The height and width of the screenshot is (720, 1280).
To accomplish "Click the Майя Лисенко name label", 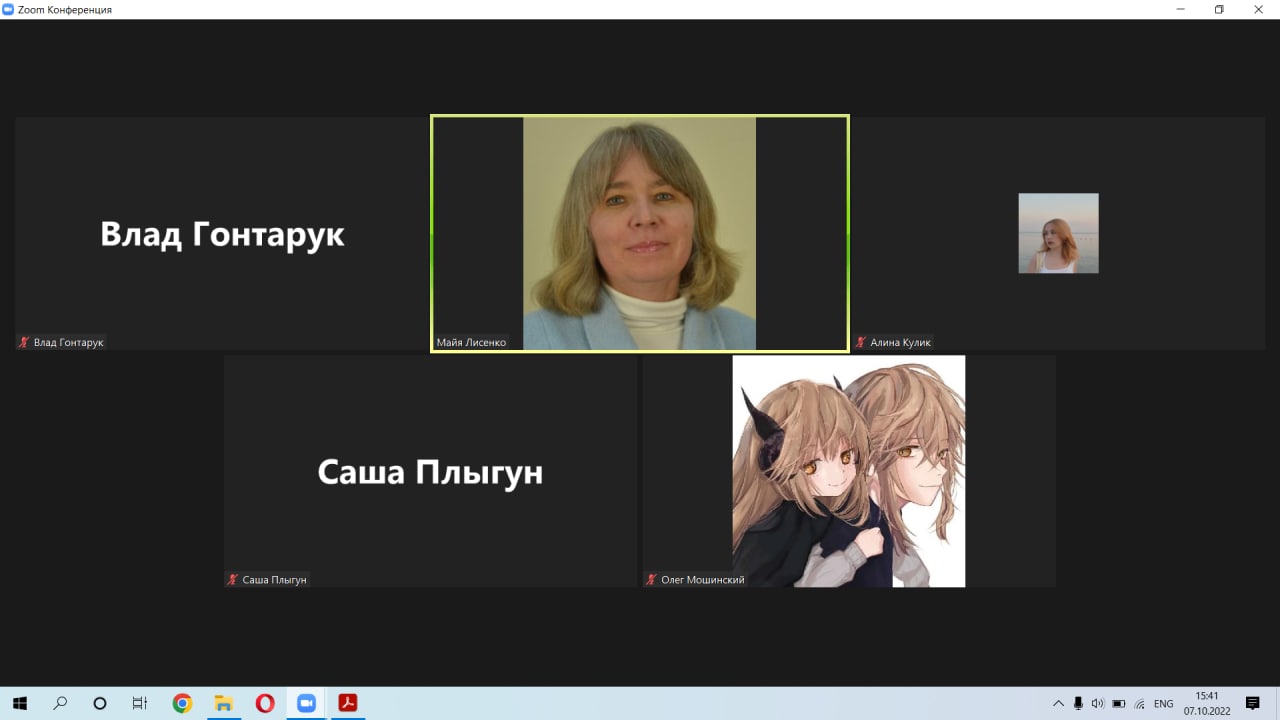I will point(471,342).
